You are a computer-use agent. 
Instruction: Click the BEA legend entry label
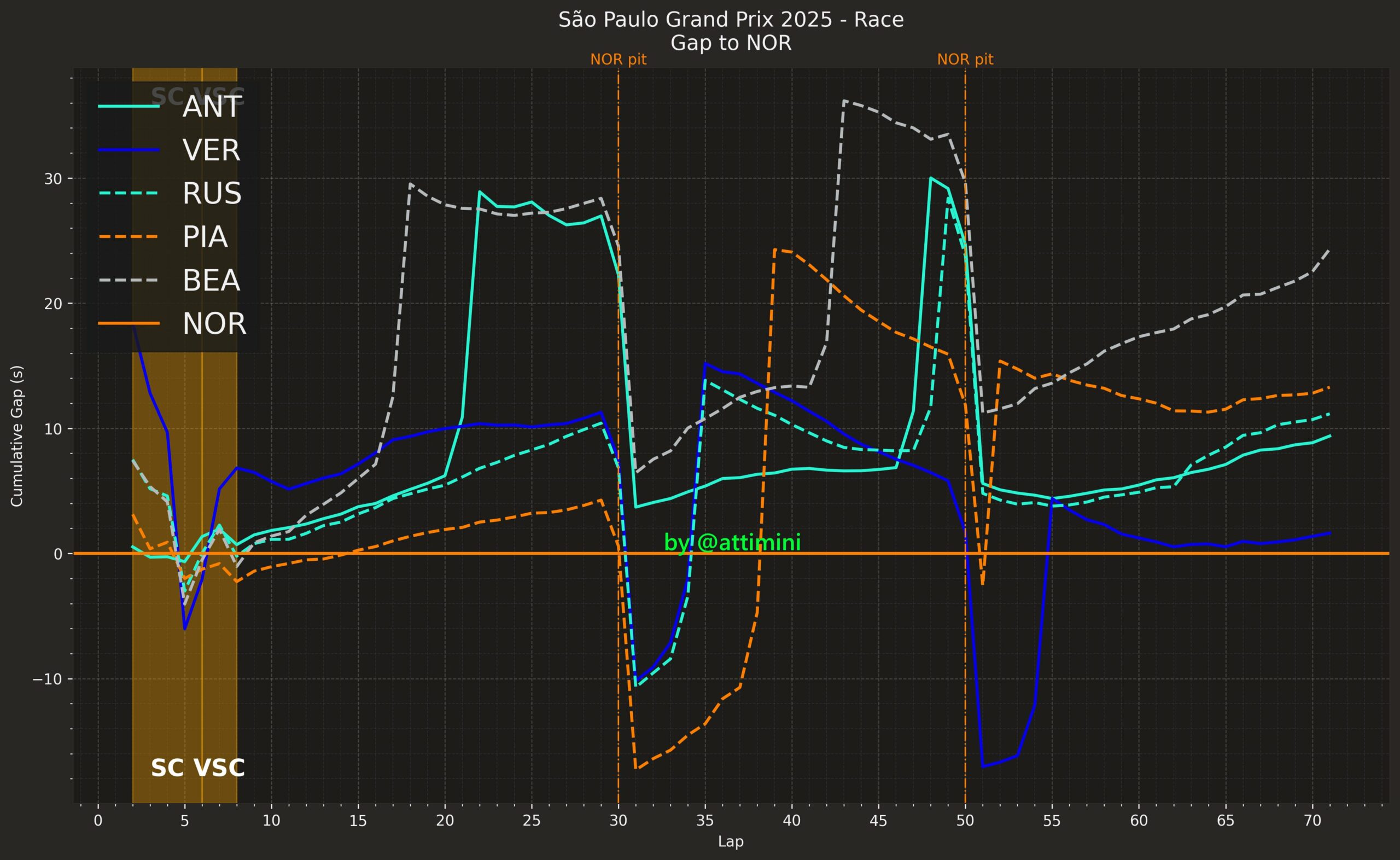pos(212,281)
